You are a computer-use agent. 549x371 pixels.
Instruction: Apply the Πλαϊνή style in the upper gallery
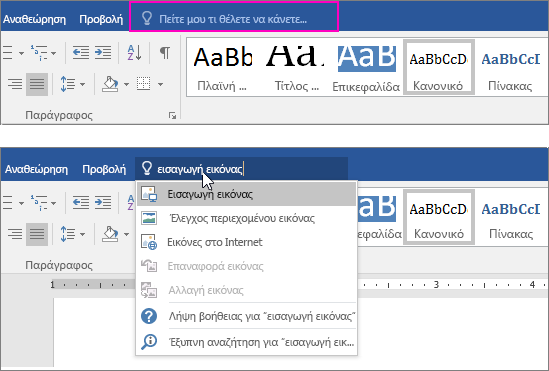(x=222, y=68)
